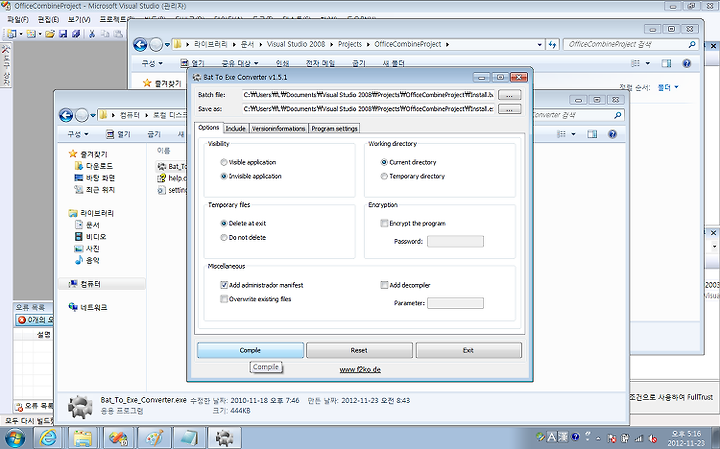Click the encryption Password field
Viewport: 720px width, 449px height.
pyautogui.click(x=455, y=241)
